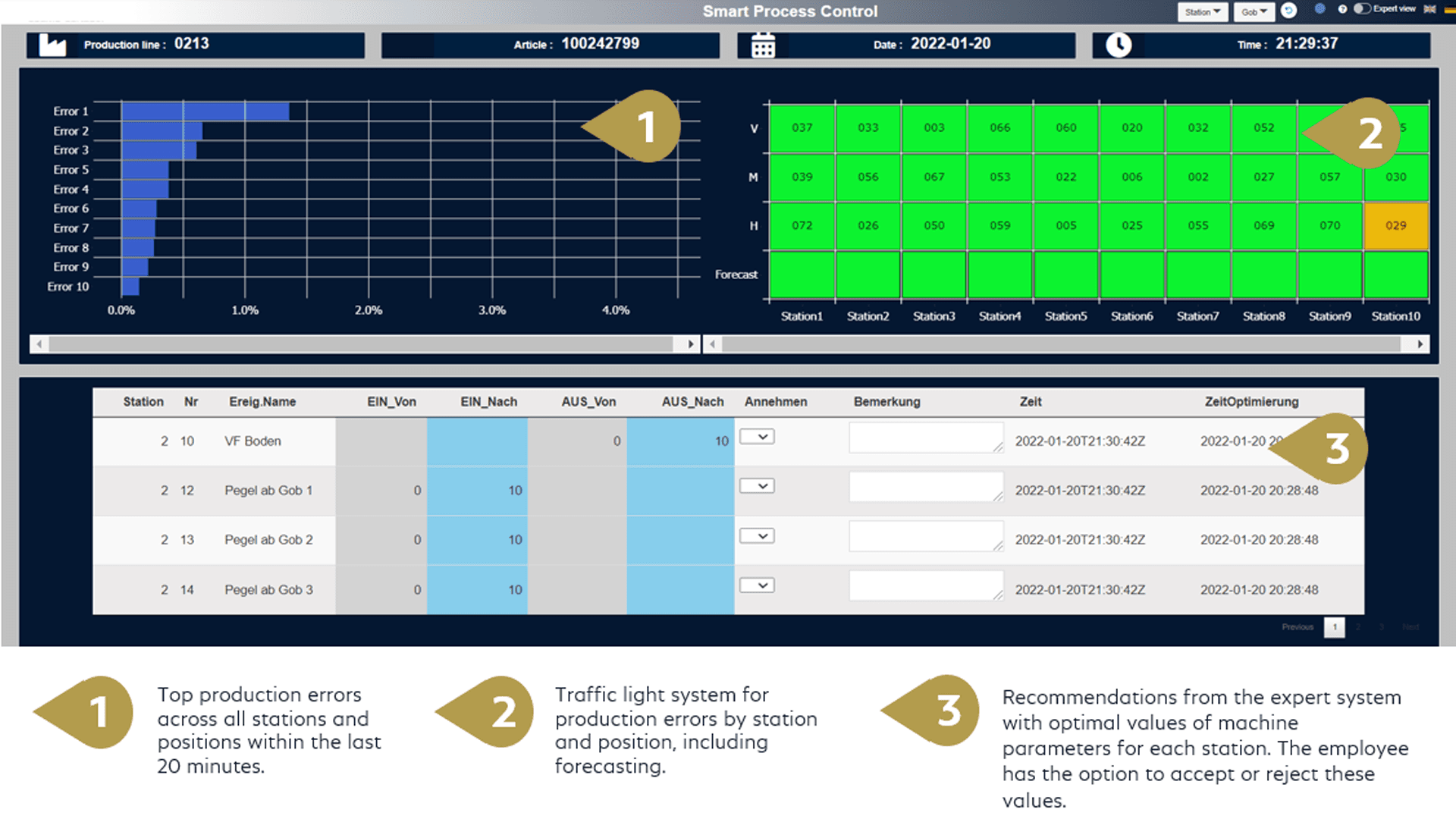Sort table by AUS_Von column header
The width and height of the screenshot is (1456, 819).
pyautogui.click(x=588, y=402)
